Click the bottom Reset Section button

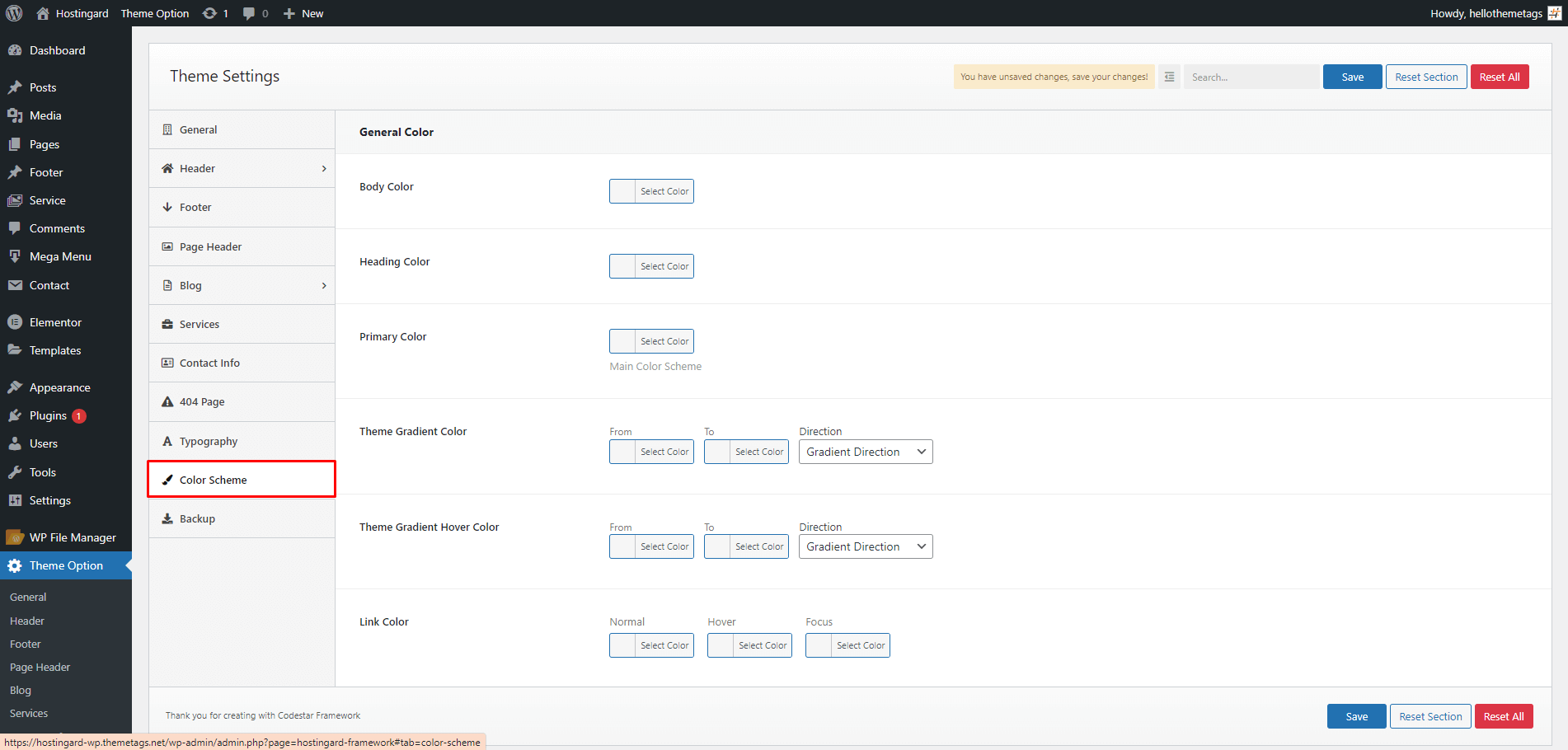click(x=1430, y=716)
